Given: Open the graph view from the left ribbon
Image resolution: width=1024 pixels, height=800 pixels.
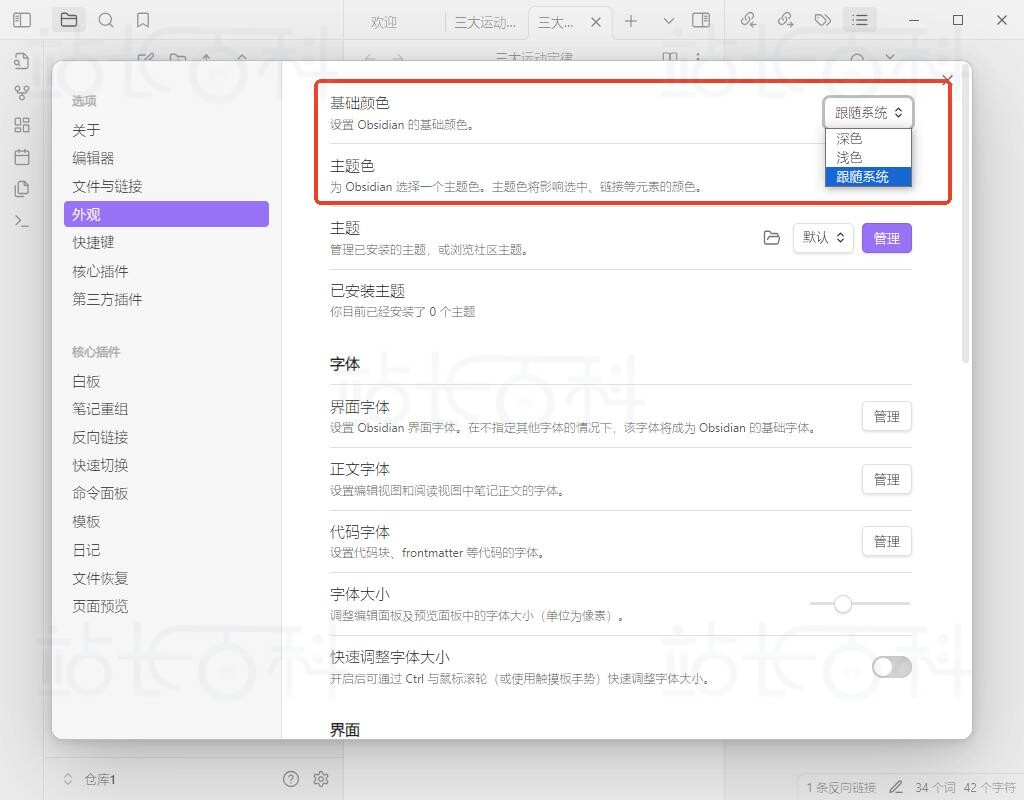Looking at the screenshot, I should tap(21, 93).
